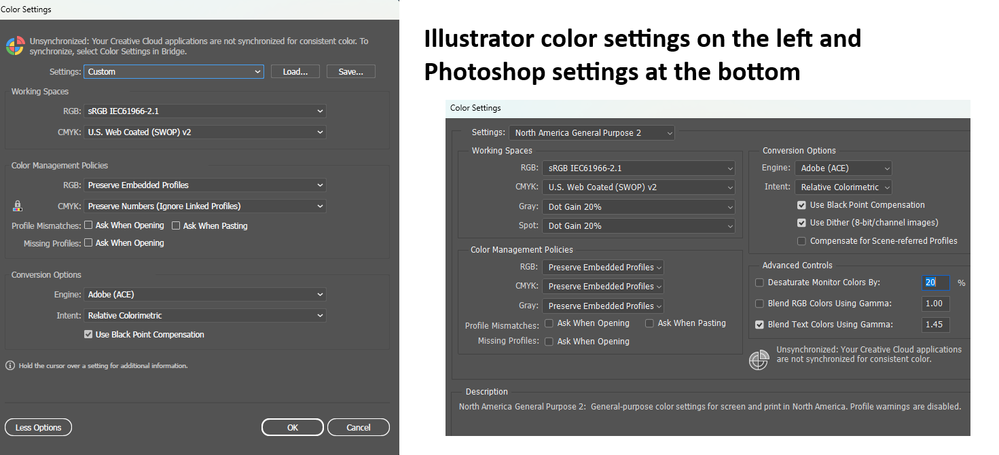Open Illustrator RGB working space dropdown

(x=205, y=111)
